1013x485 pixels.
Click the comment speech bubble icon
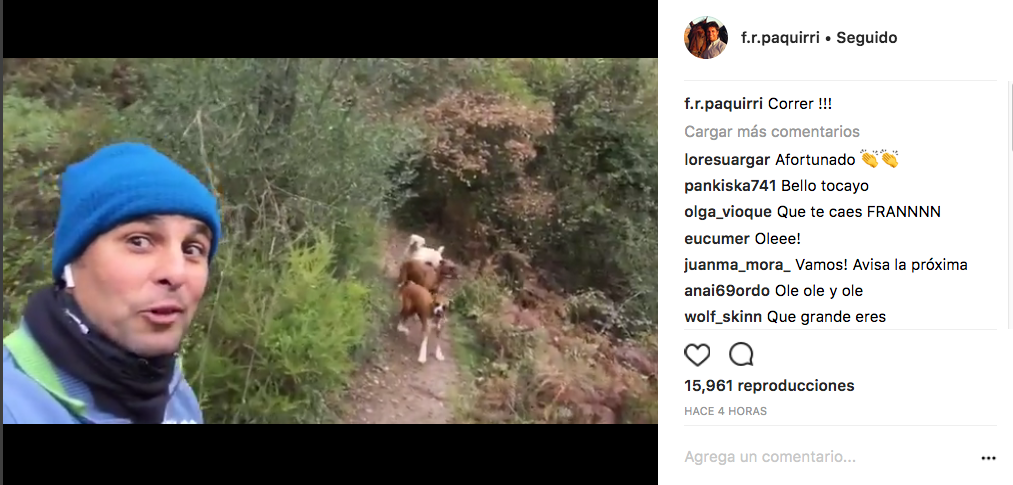(741, 354)
